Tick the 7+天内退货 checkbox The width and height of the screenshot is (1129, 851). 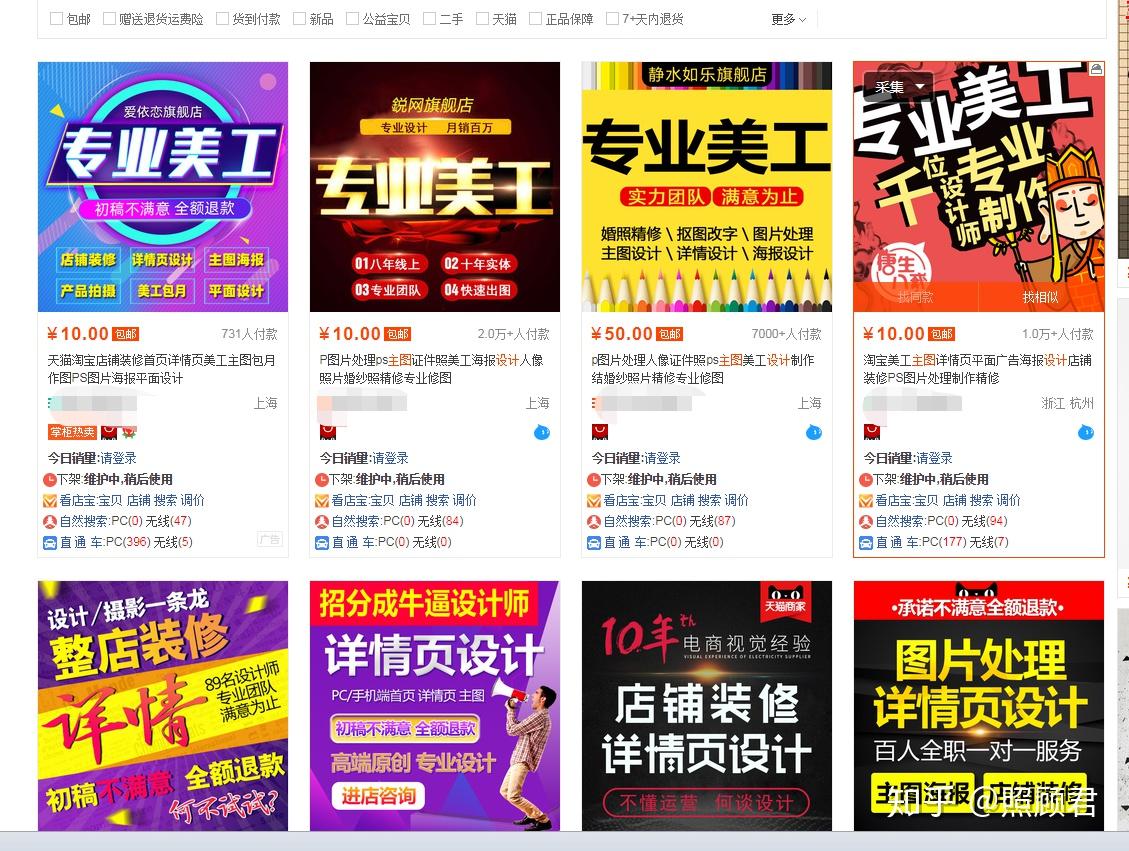tap(613, 19)
